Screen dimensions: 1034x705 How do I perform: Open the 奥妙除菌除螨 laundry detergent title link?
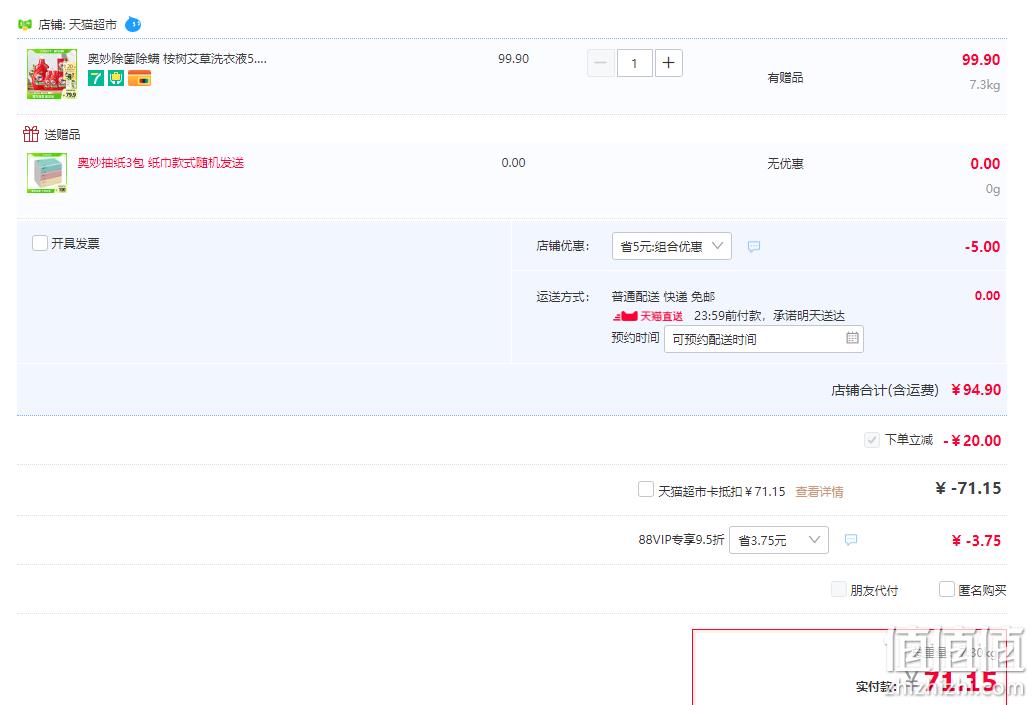177,59
